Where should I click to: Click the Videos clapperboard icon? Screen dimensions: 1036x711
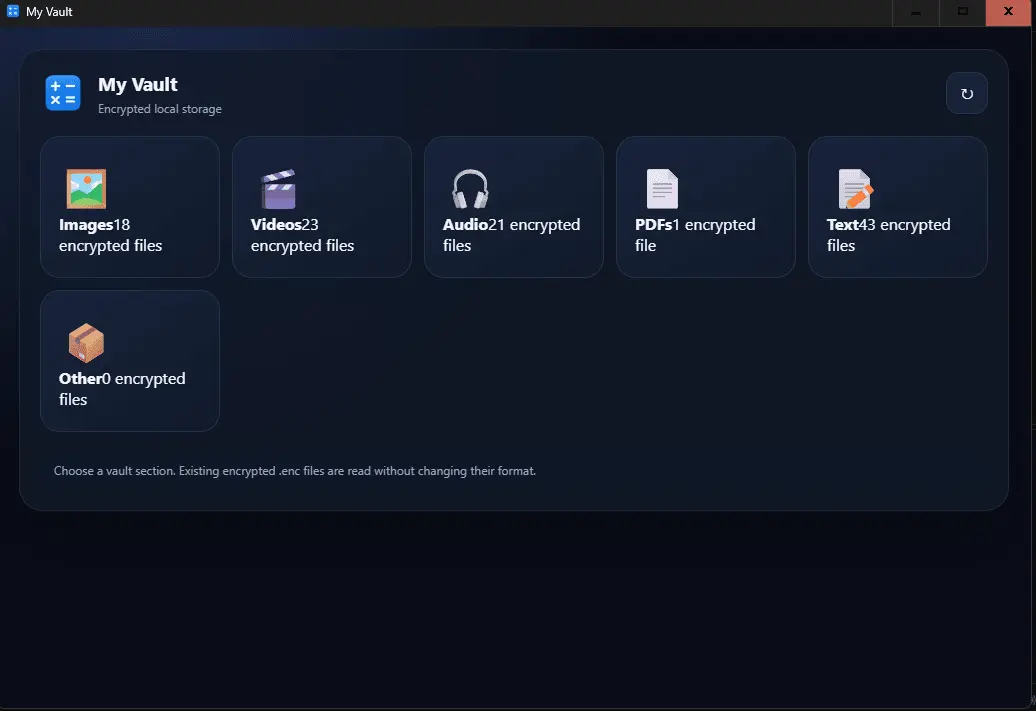click(278, 189)
